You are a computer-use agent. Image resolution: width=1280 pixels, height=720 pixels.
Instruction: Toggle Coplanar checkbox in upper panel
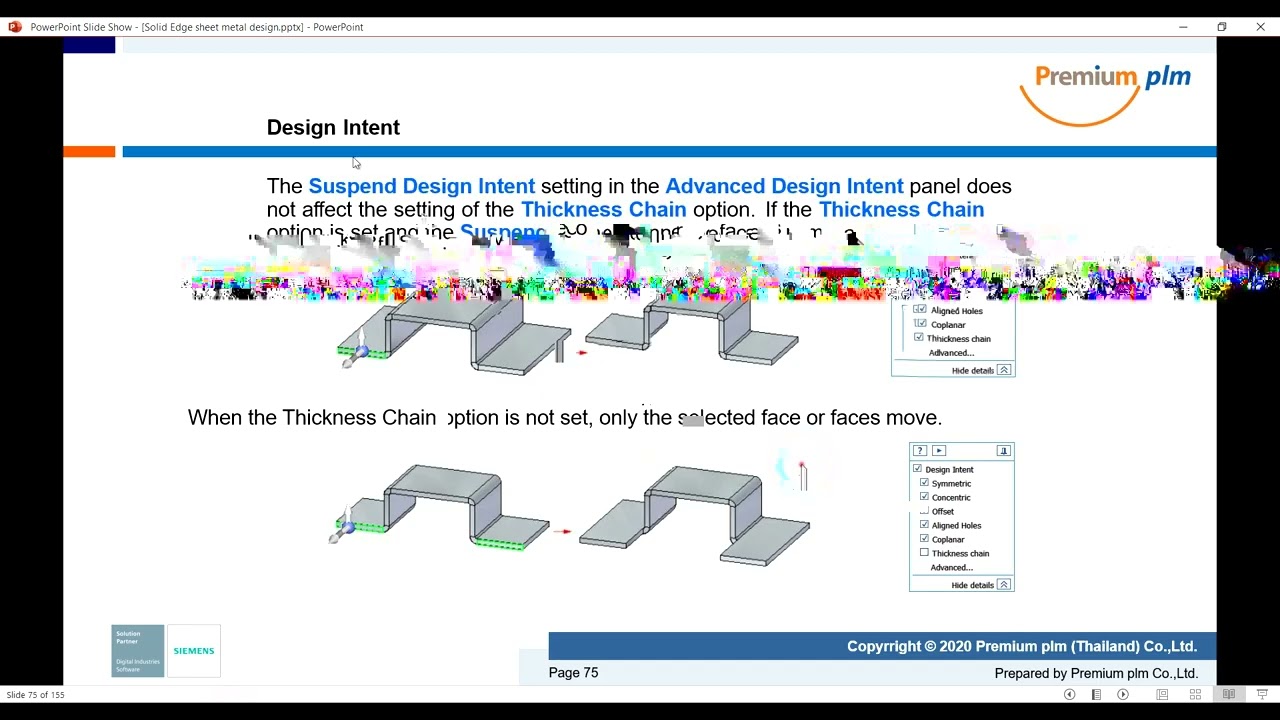pos(920,324)
